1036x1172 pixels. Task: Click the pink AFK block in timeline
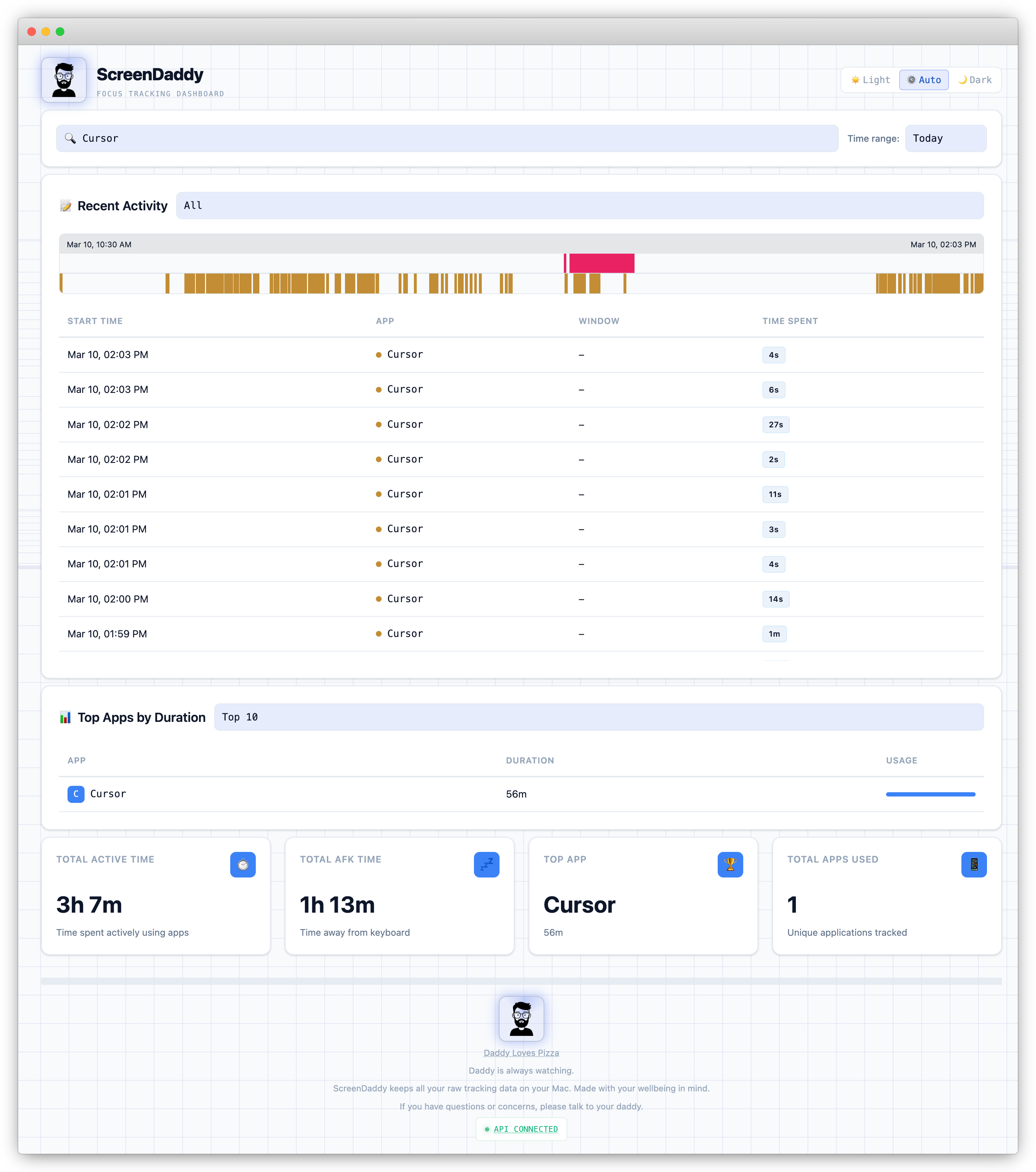point(601,263)
